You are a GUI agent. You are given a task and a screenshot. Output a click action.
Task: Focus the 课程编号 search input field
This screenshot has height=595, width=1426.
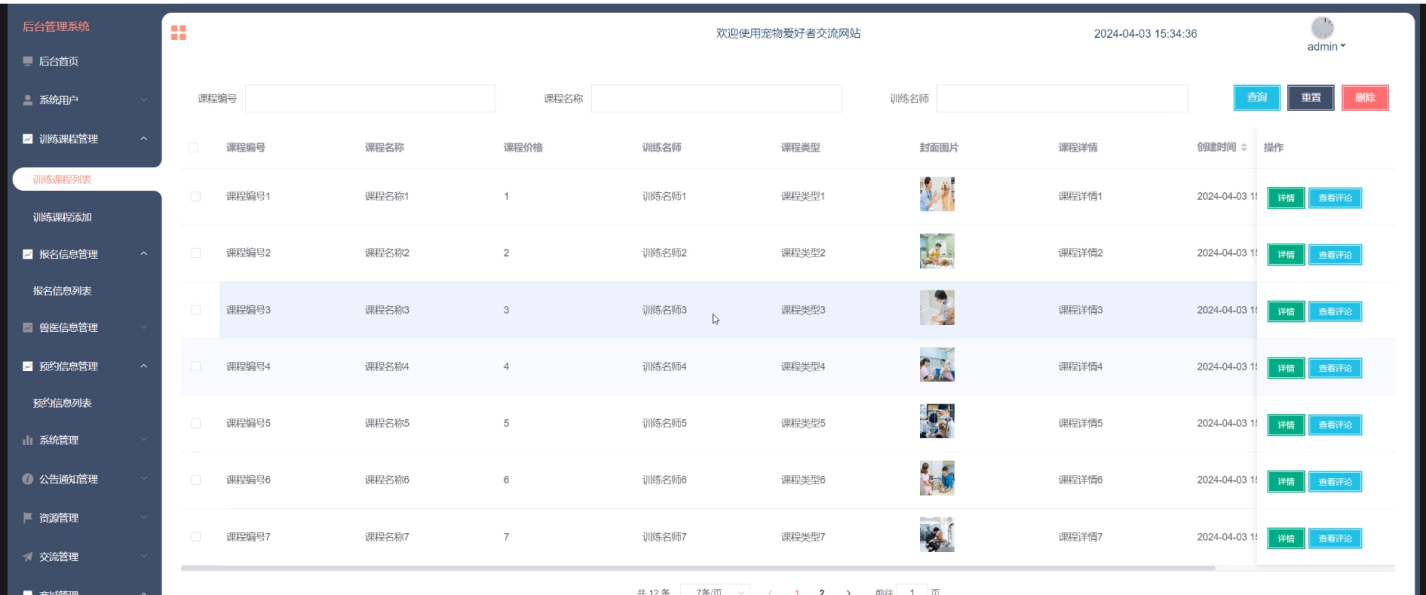tap(370, 98)
